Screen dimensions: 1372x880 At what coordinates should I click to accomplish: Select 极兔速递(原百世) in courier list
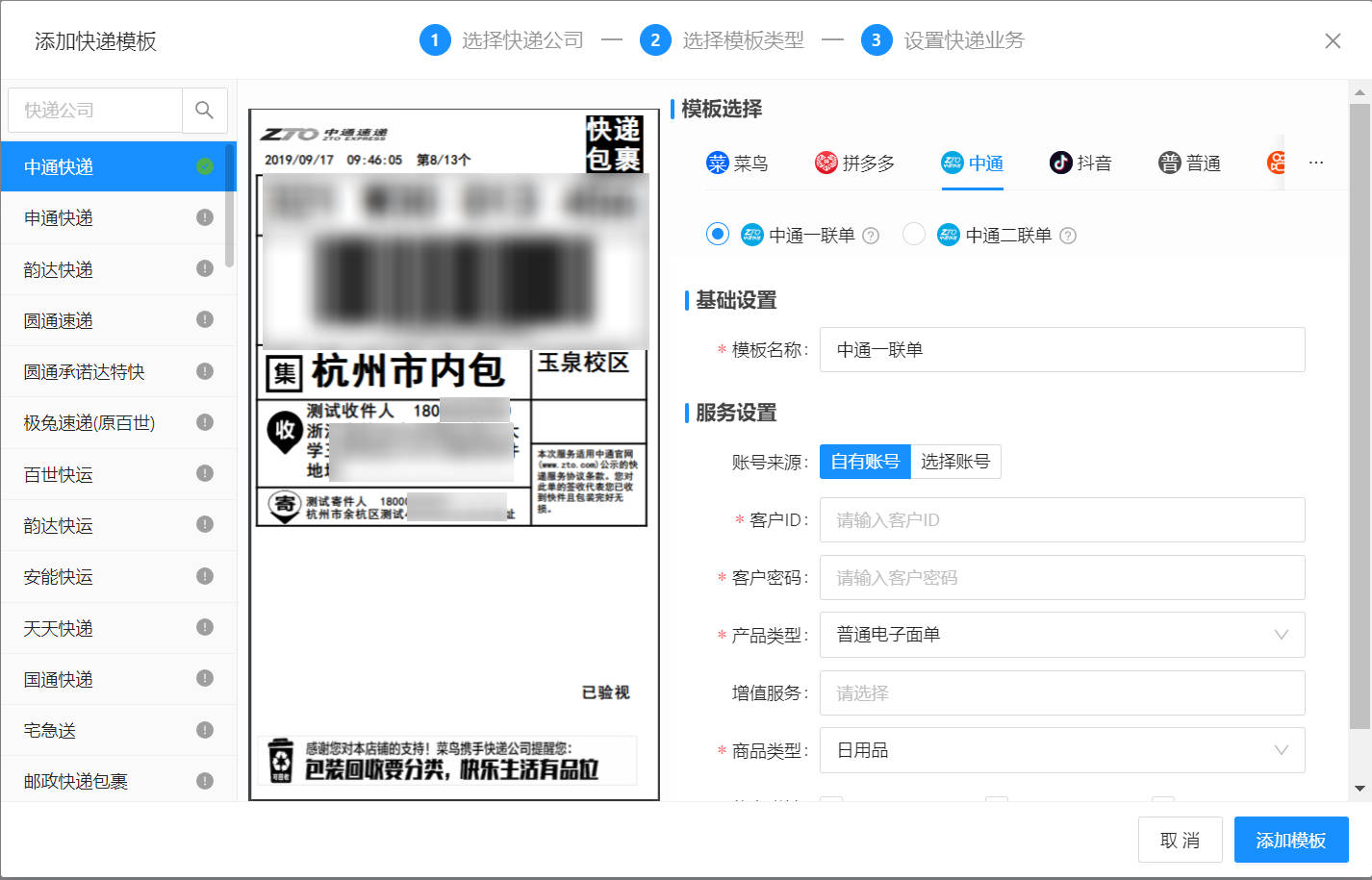(x=118, y=422)
